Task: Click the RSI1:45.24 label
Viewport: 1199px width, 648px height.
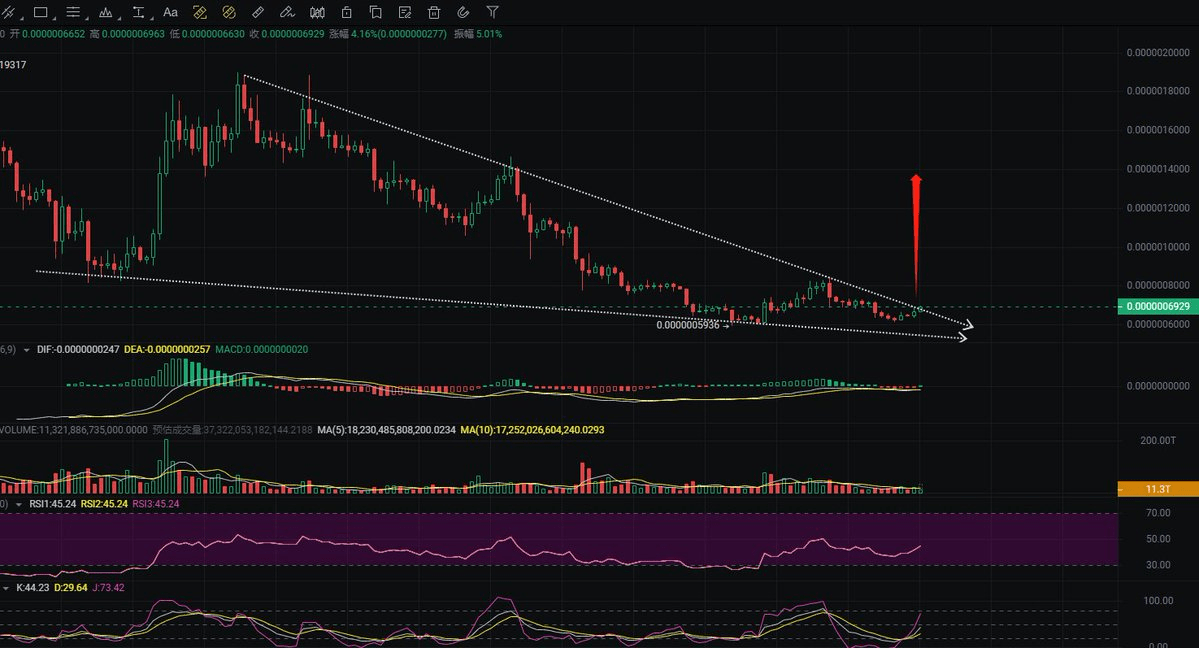Action: 53,504
